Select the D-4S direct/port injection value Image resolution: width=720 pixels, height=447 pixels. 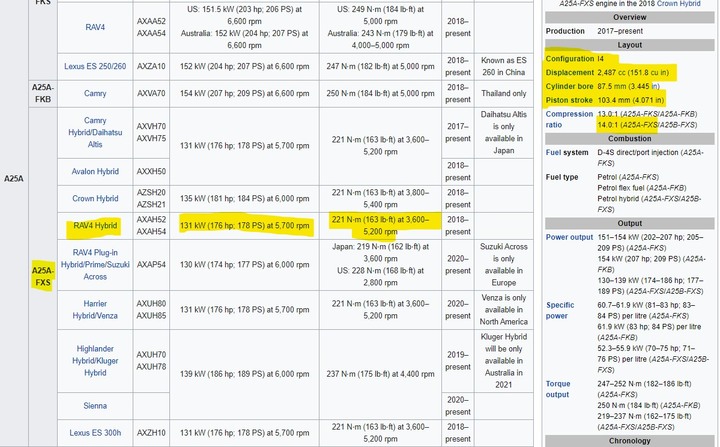point(650,158)
